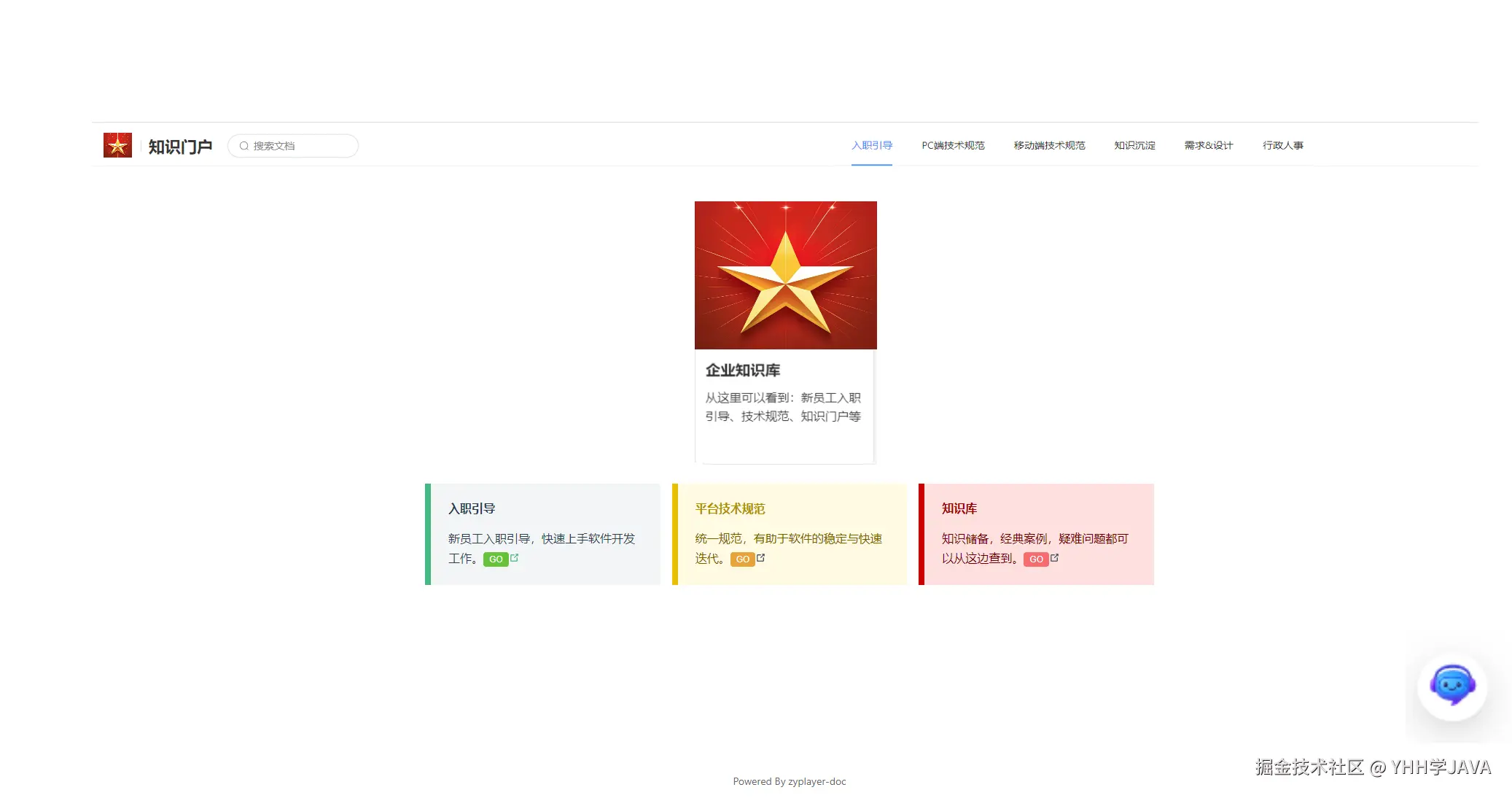Click the red GO badge
This screenshot has width=1512, height=798.
(x=1036, y=559)
